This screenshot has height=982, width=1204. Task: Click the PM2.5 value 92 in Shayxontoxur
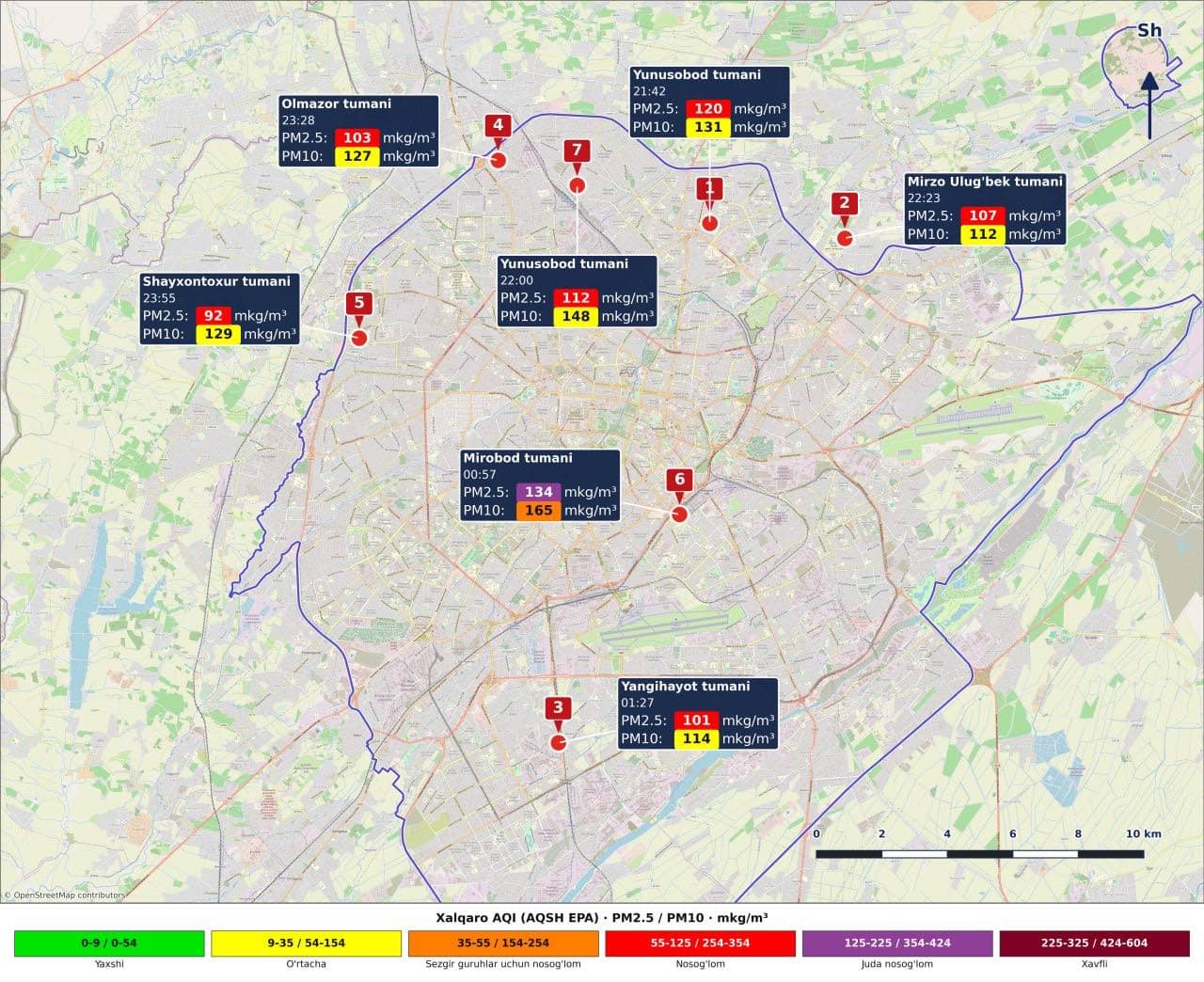tap(214, 316)
